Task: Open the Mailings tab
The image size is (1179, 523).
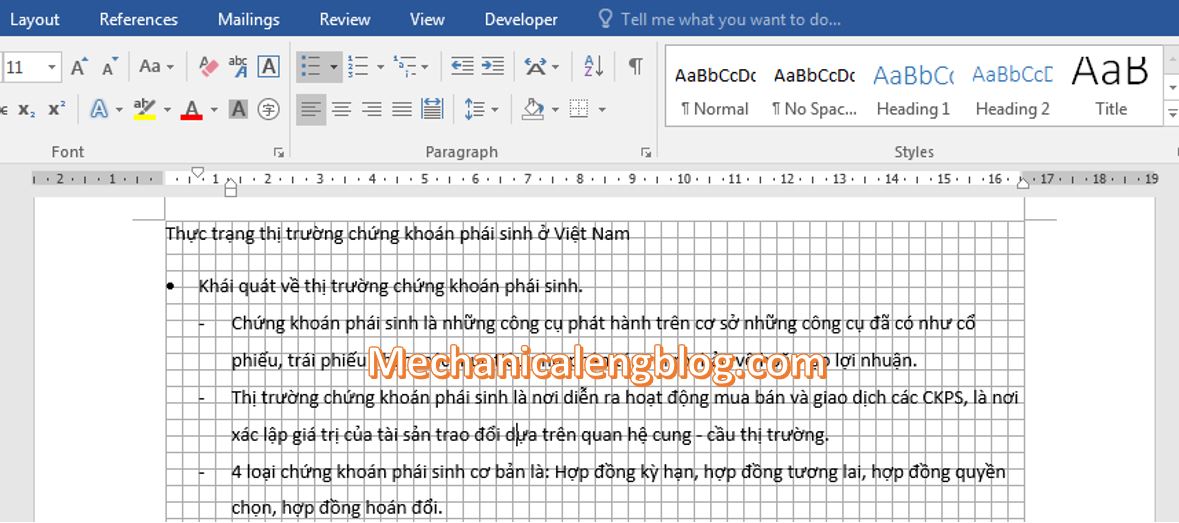Action: point(249,20)
